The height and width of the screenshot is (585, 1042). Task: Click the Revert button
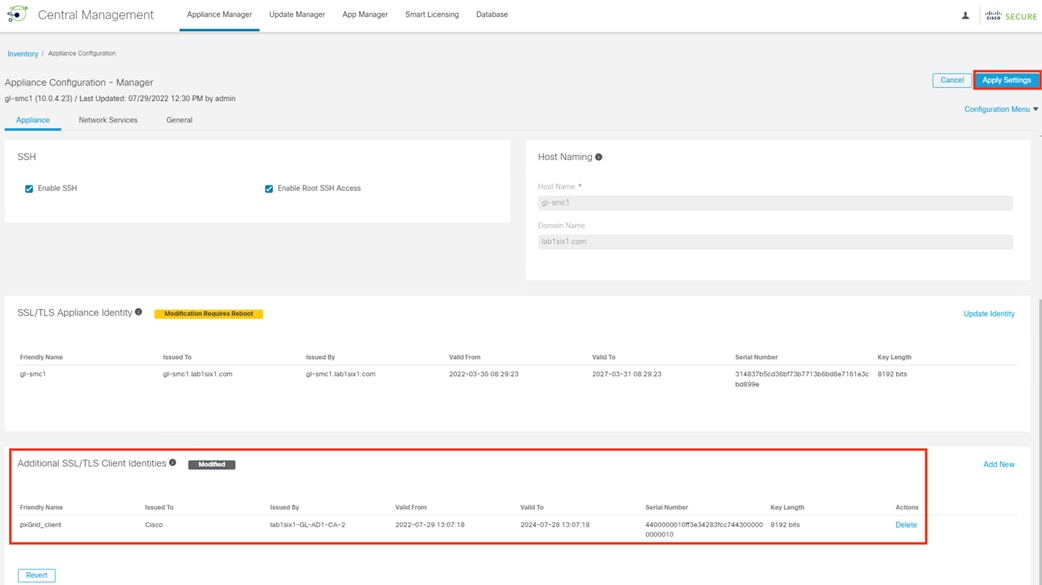coord(37,575)
